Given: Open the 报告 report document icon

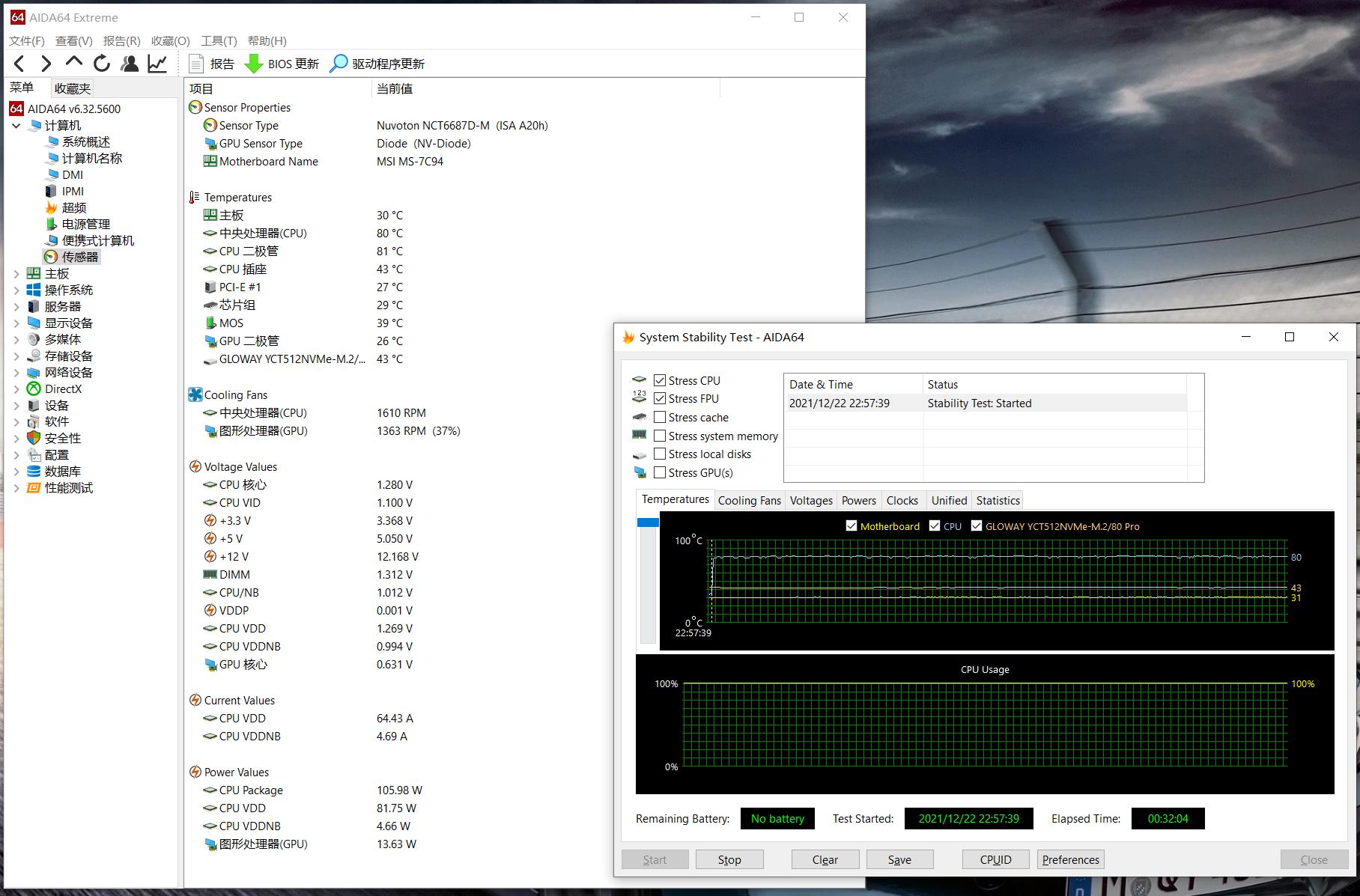Looking at the screenshot, I should coord(196,64).
